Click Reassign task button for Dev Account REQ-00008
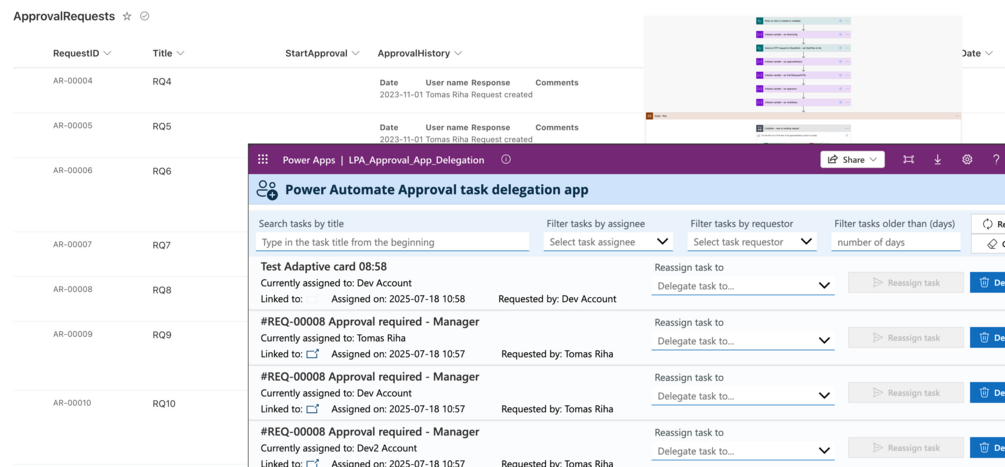 [x=906, y=393]
